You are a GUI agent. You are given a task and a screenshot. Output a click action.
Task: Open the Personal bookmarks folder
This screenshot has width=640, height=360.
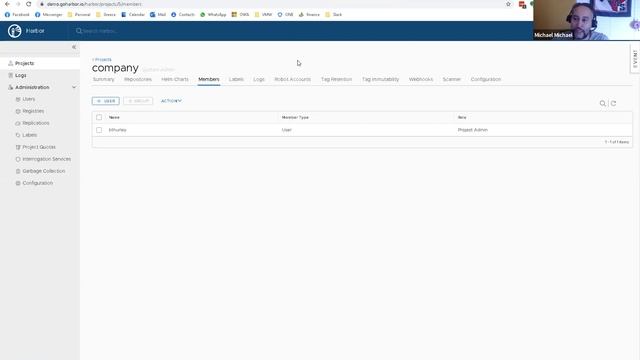click(79, 14)
